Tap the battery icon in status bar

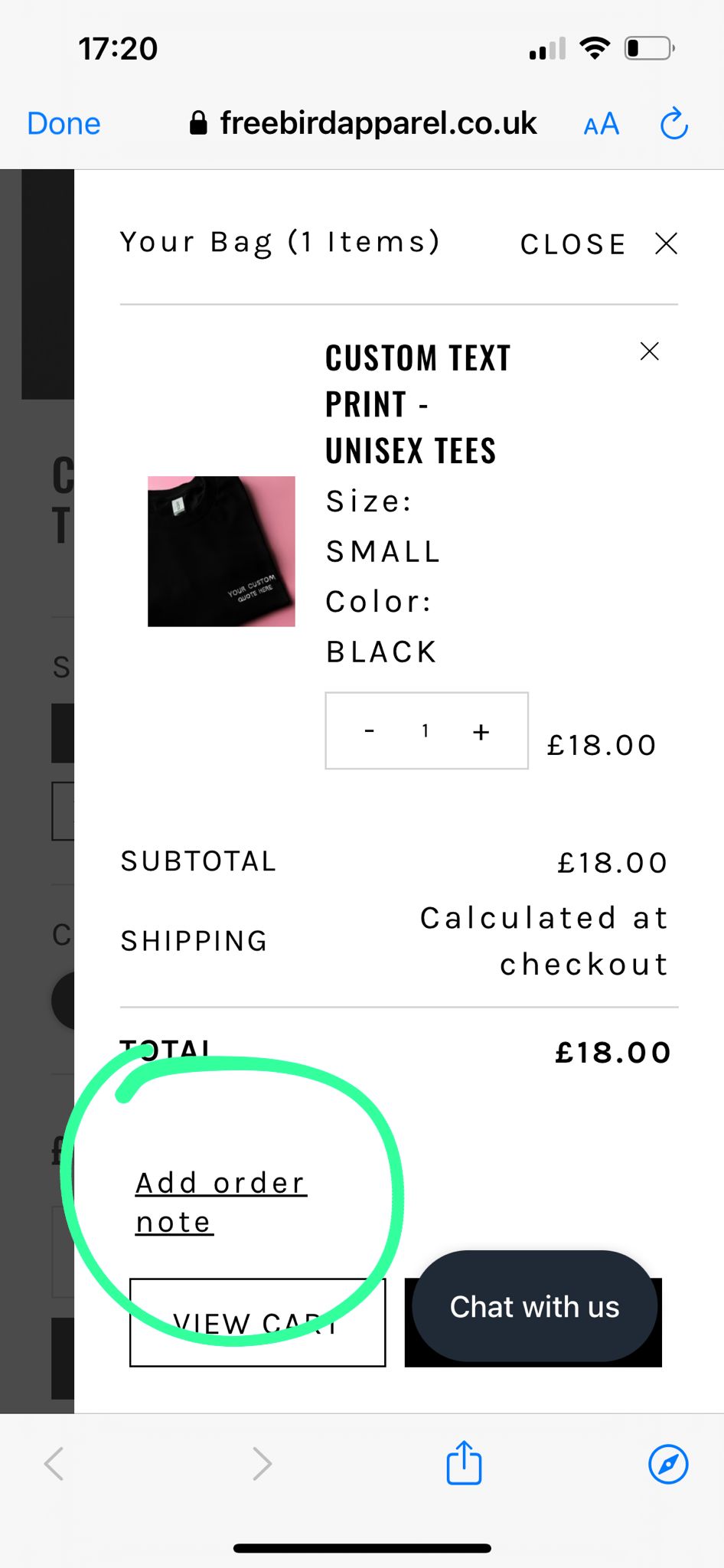pos(648,49)
